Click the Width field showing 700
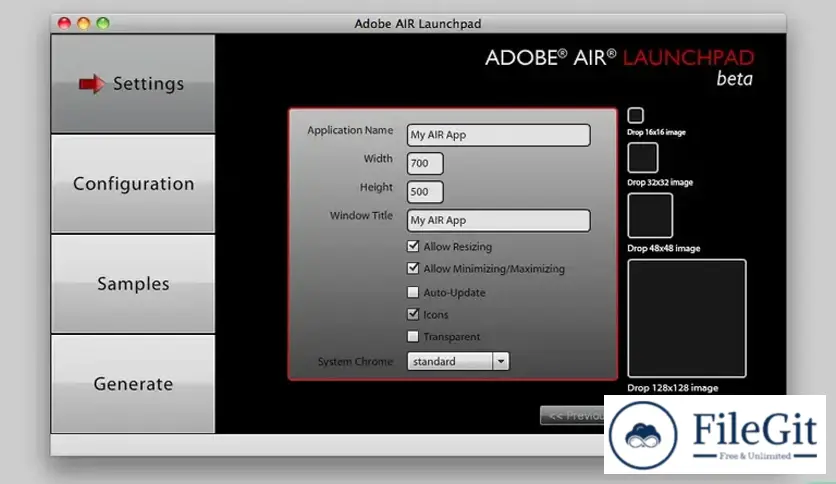This screenshot has height=484, width=836. click(425, 163)
